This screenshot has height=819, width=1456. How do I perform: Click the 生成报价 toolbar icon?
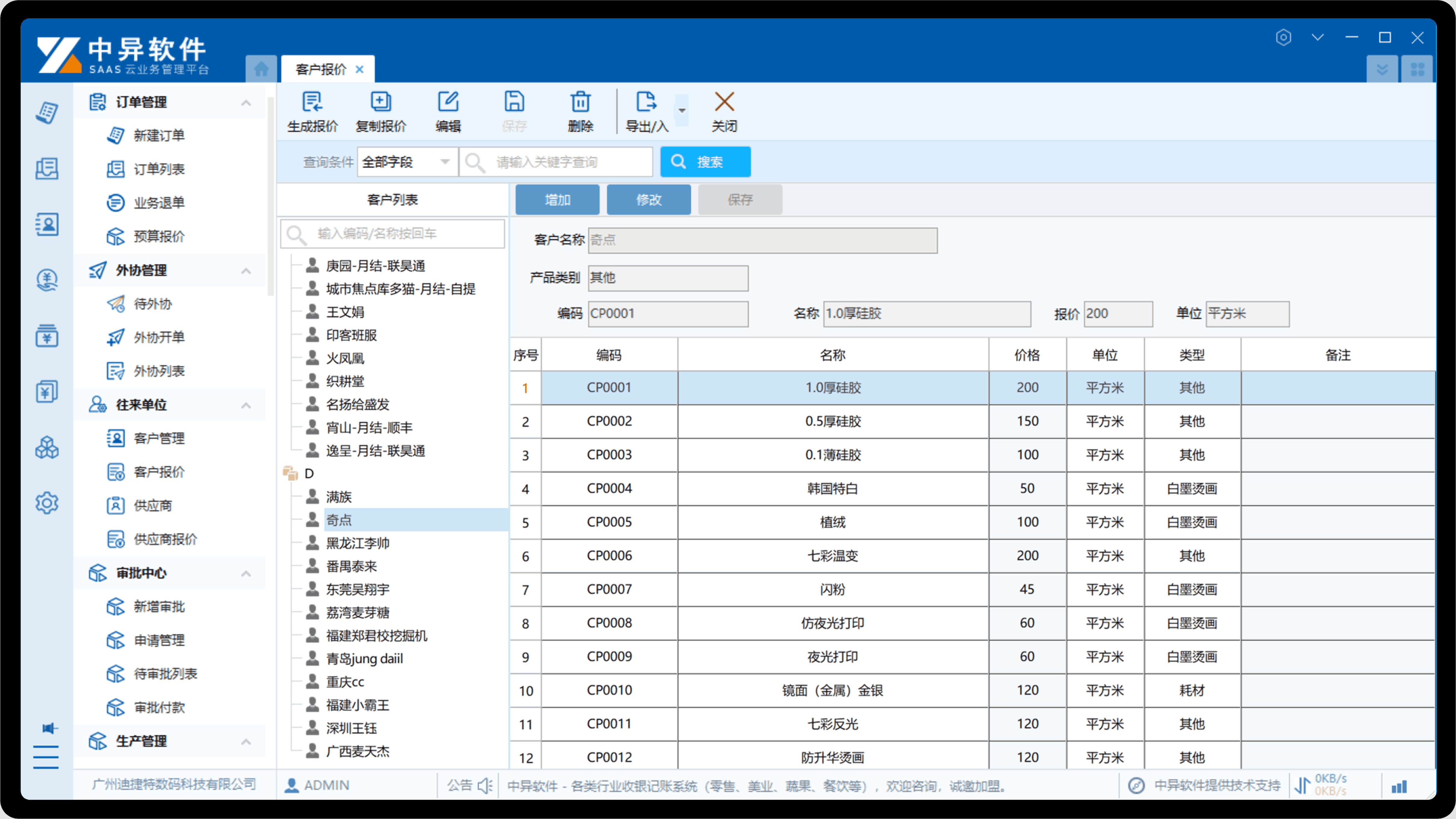(x=312, y=102)
